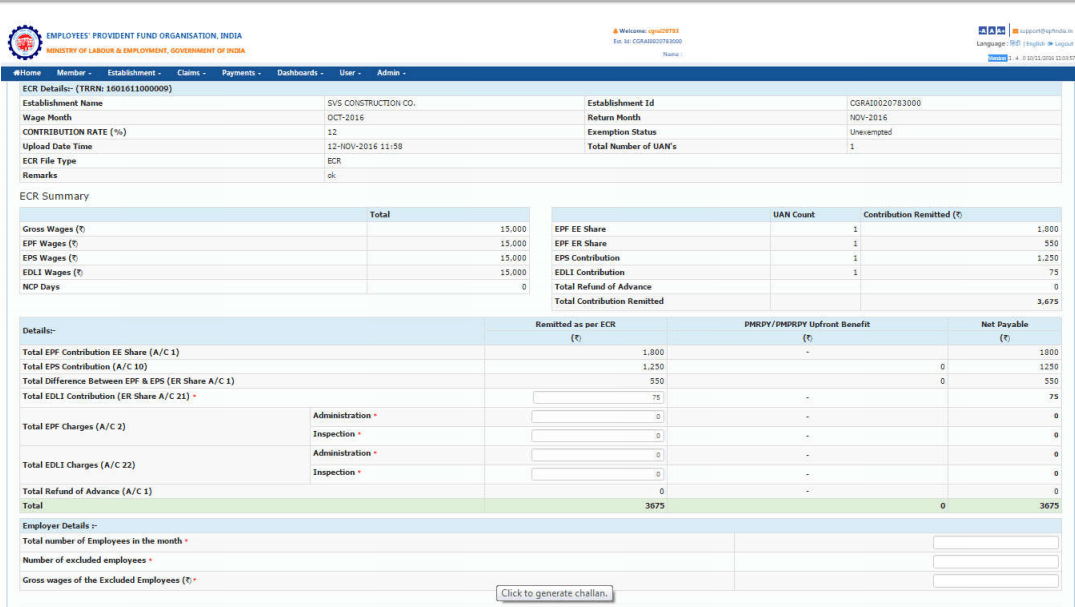
Task: Click Upload Date Time value 12-NOV-2016 11:58
Action: (x=365, y=146)
